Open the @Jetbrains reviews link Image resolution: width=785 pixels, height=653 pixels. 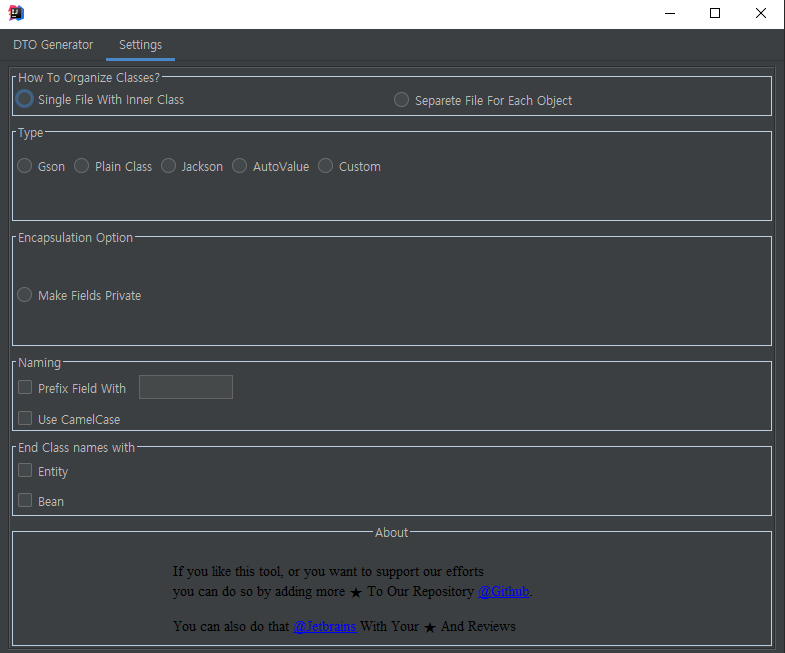(324, 626)
